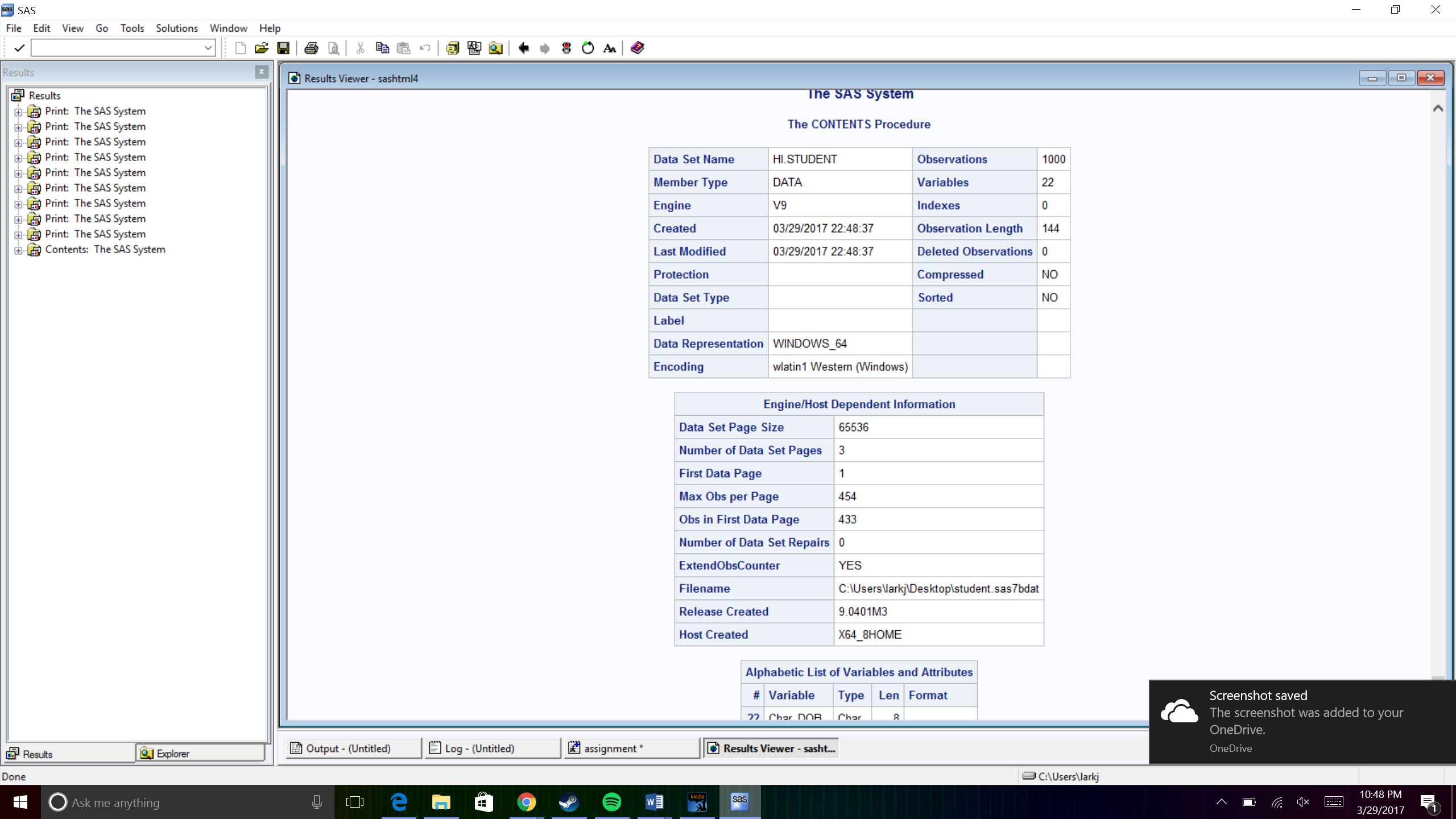Screen dimensions: 1456x819
Task: Click the Stop traffic light icon
Action: click(x=566, y=48)
